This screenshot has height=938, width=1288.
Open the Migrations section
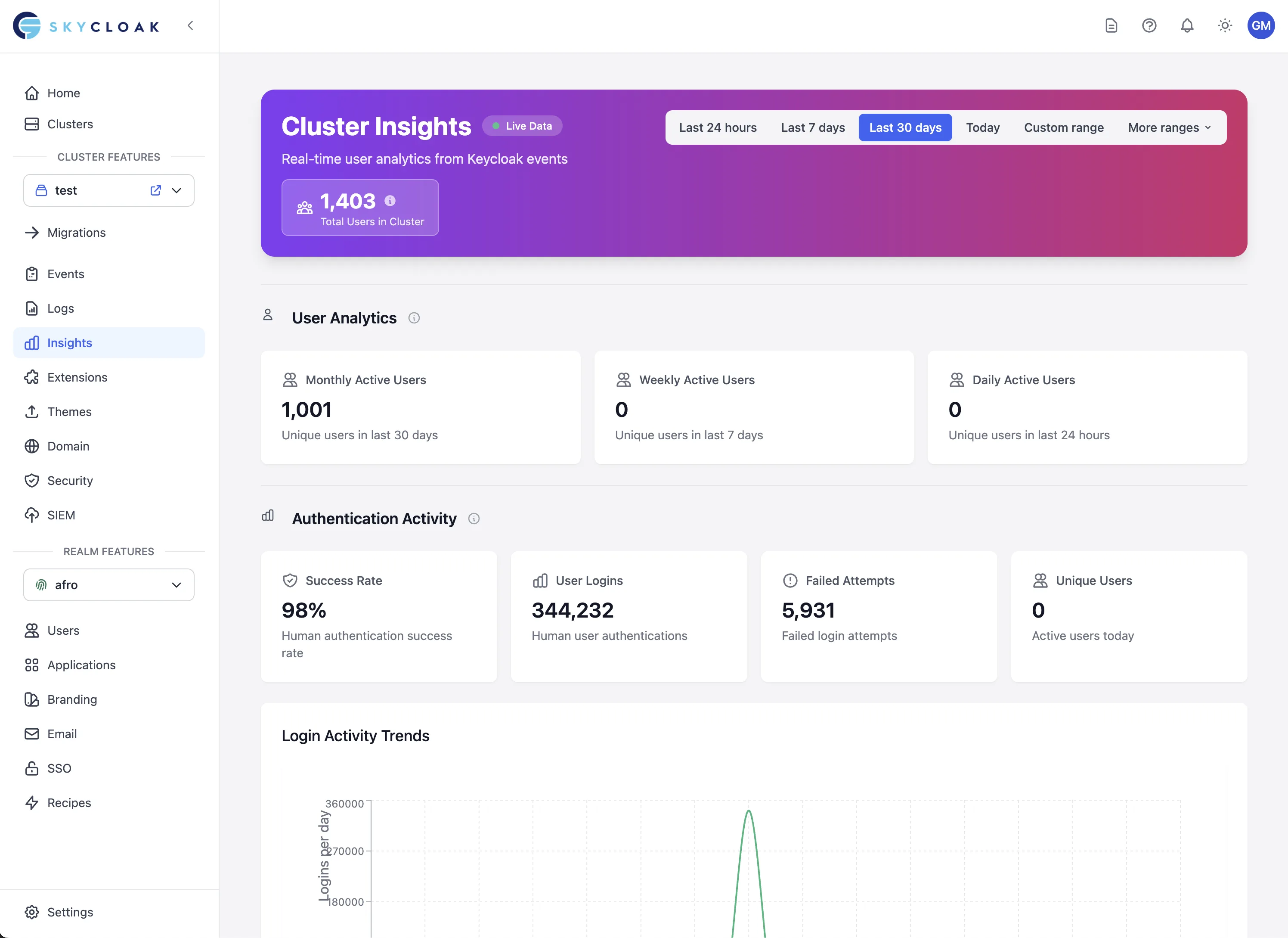pyautogui.click(x=76, y=233)
